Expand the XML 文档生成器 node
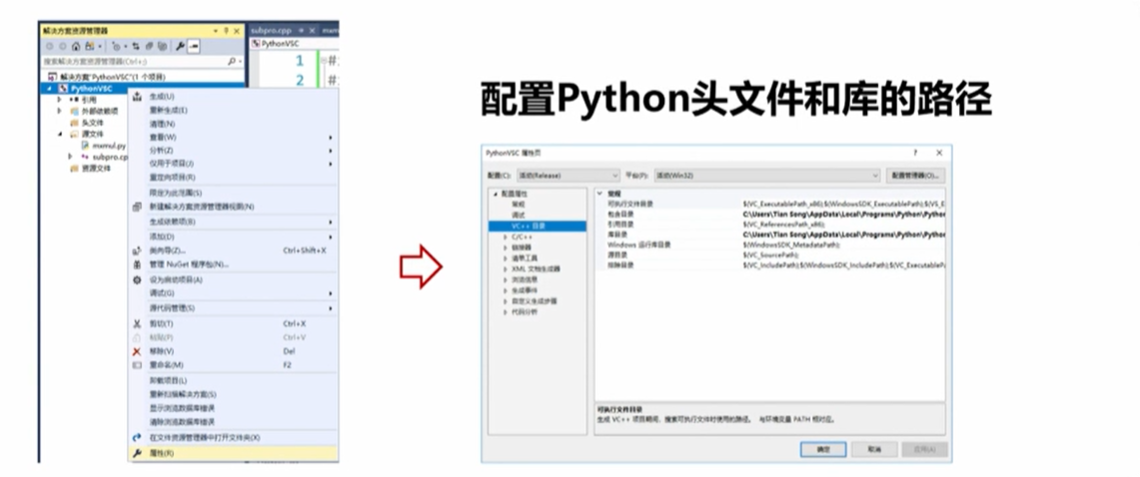This screenshot has width=1140, height=477. click(x=506, y=269)
